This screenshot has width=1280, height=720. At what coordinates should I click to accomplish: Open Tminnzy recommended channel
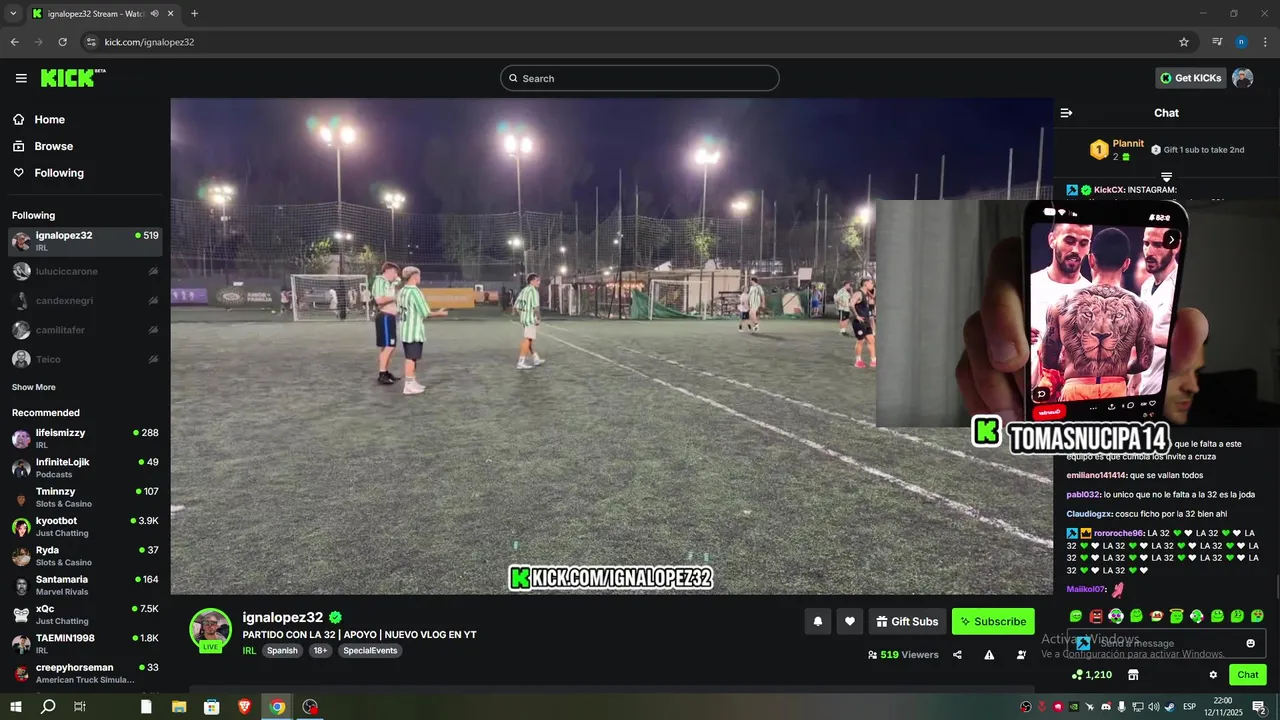tap(85, 497)
